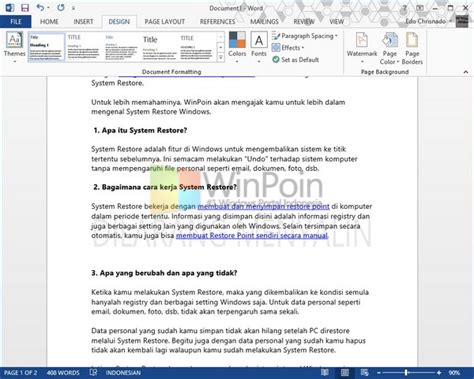The width and height of the screenshot is (474, 379).
Task: Open the Themes gallery
Action: (x=14, y=48)
